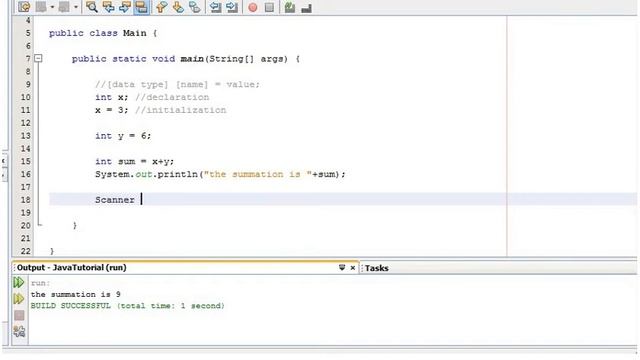The image size is (640, 360).
Task: Click the "run:" output line
Action: point(40,283)
